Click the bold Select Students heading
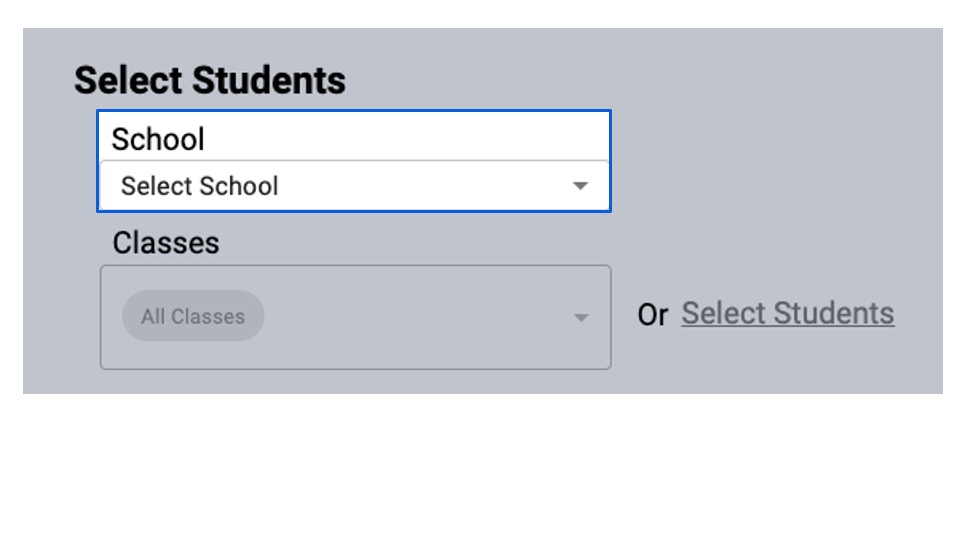Viewport: 960px width, 540px height. pyautogui.click(x=210, y=80)
